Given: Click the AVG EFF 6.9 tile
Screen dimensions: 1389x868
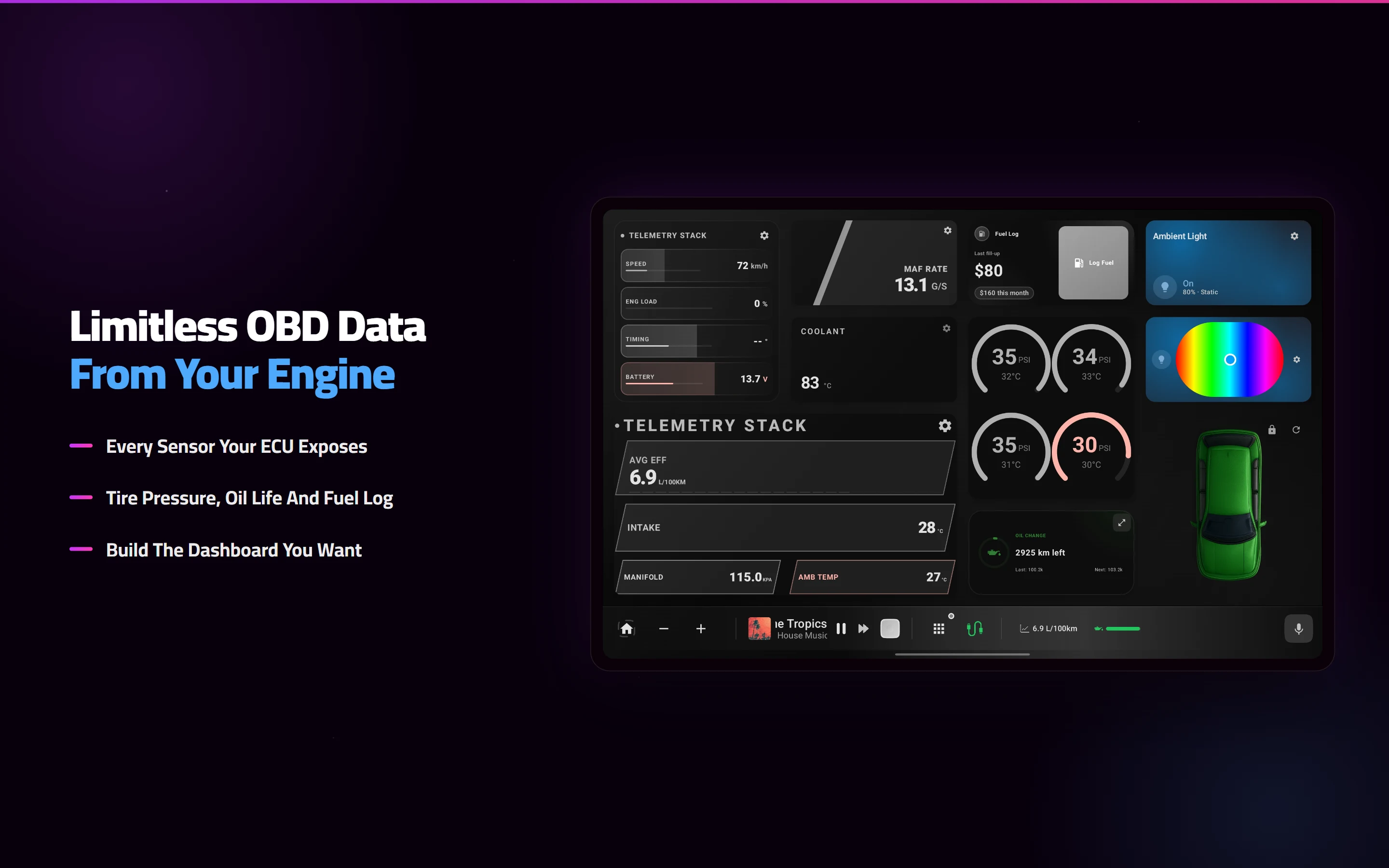Looking at the screenshot, I should 785,468.
